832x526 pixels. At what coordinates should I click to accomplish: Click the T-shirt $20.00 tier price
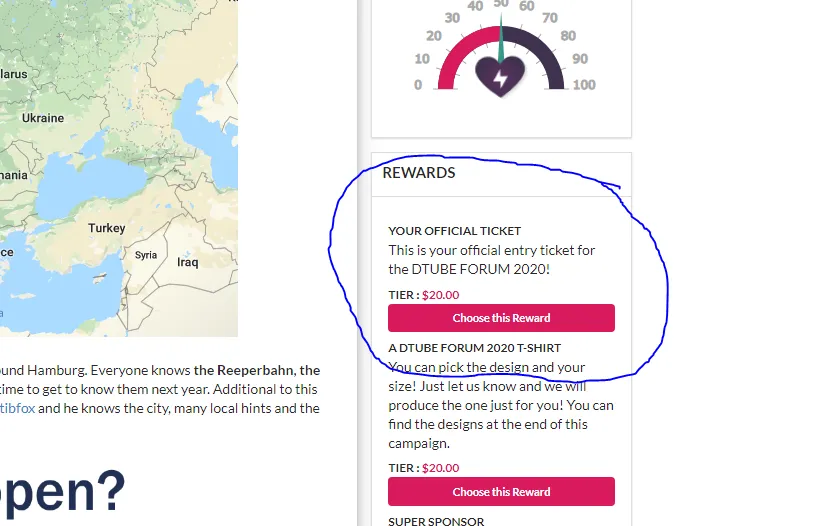tap(440, 468)
